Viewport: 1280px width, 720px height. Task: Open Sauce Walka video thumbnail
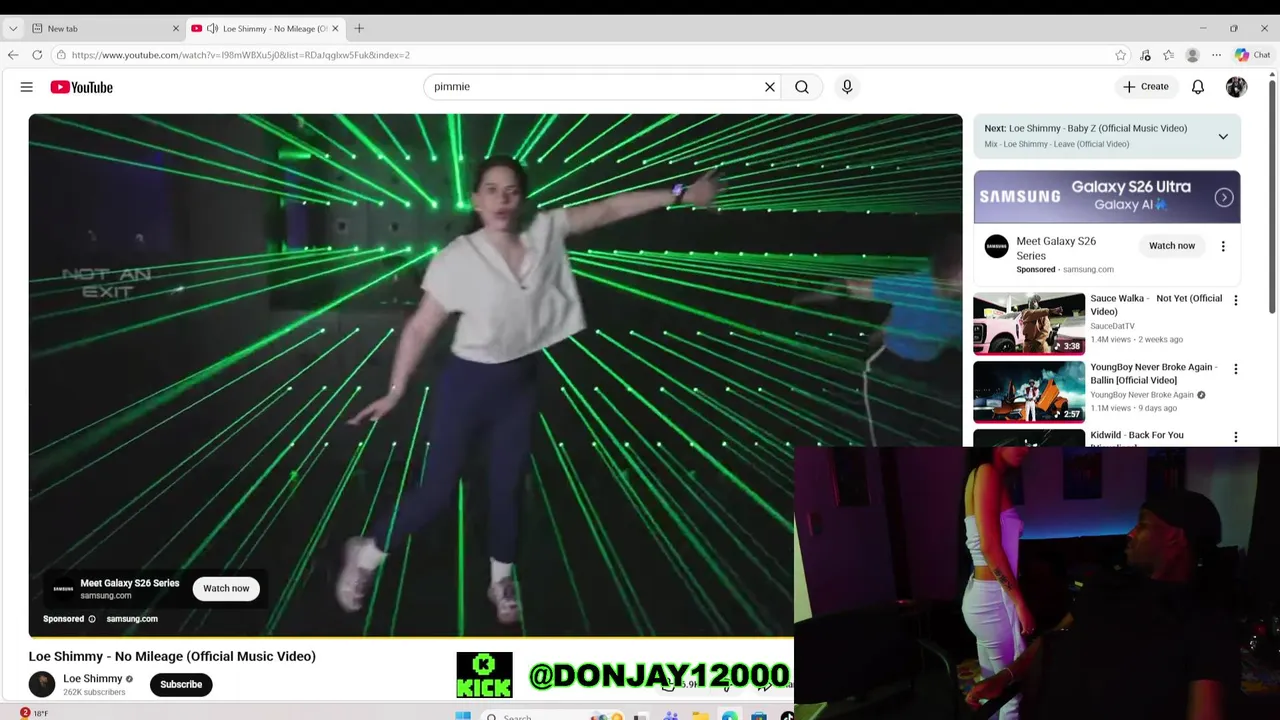[1029, 324]
